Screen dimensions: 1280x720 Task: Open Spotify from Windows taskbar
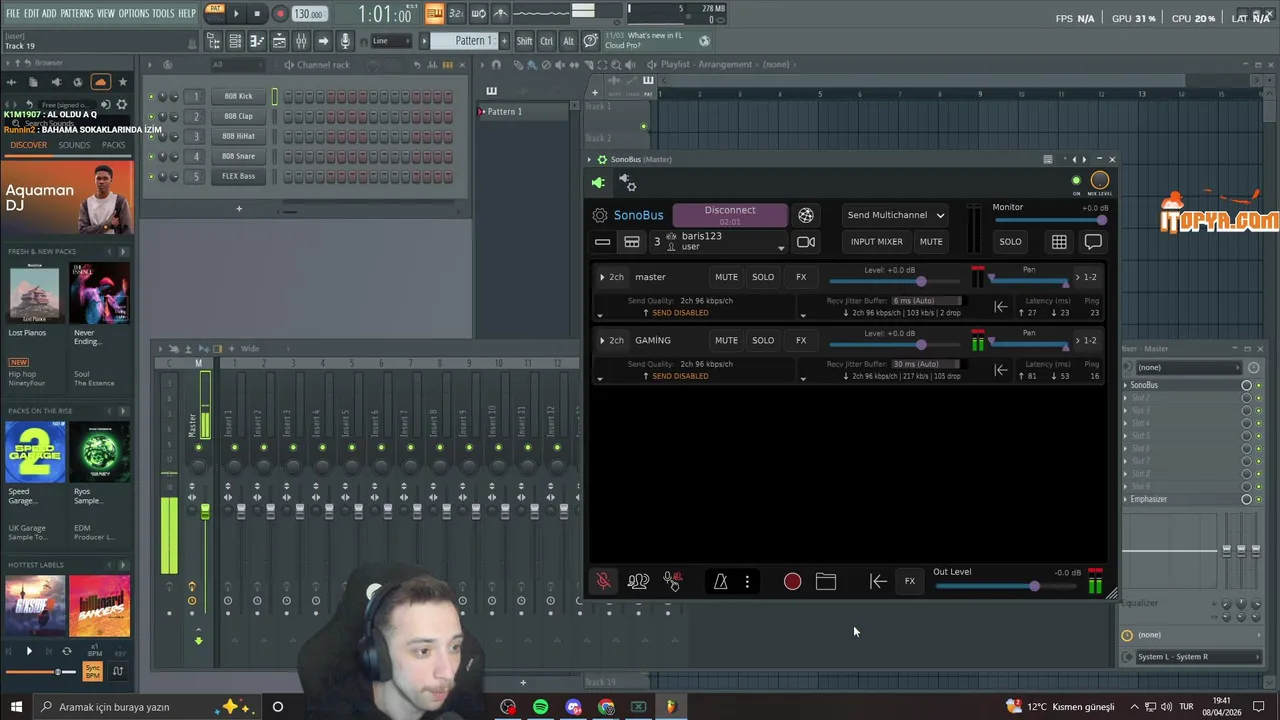coord(541,707)
